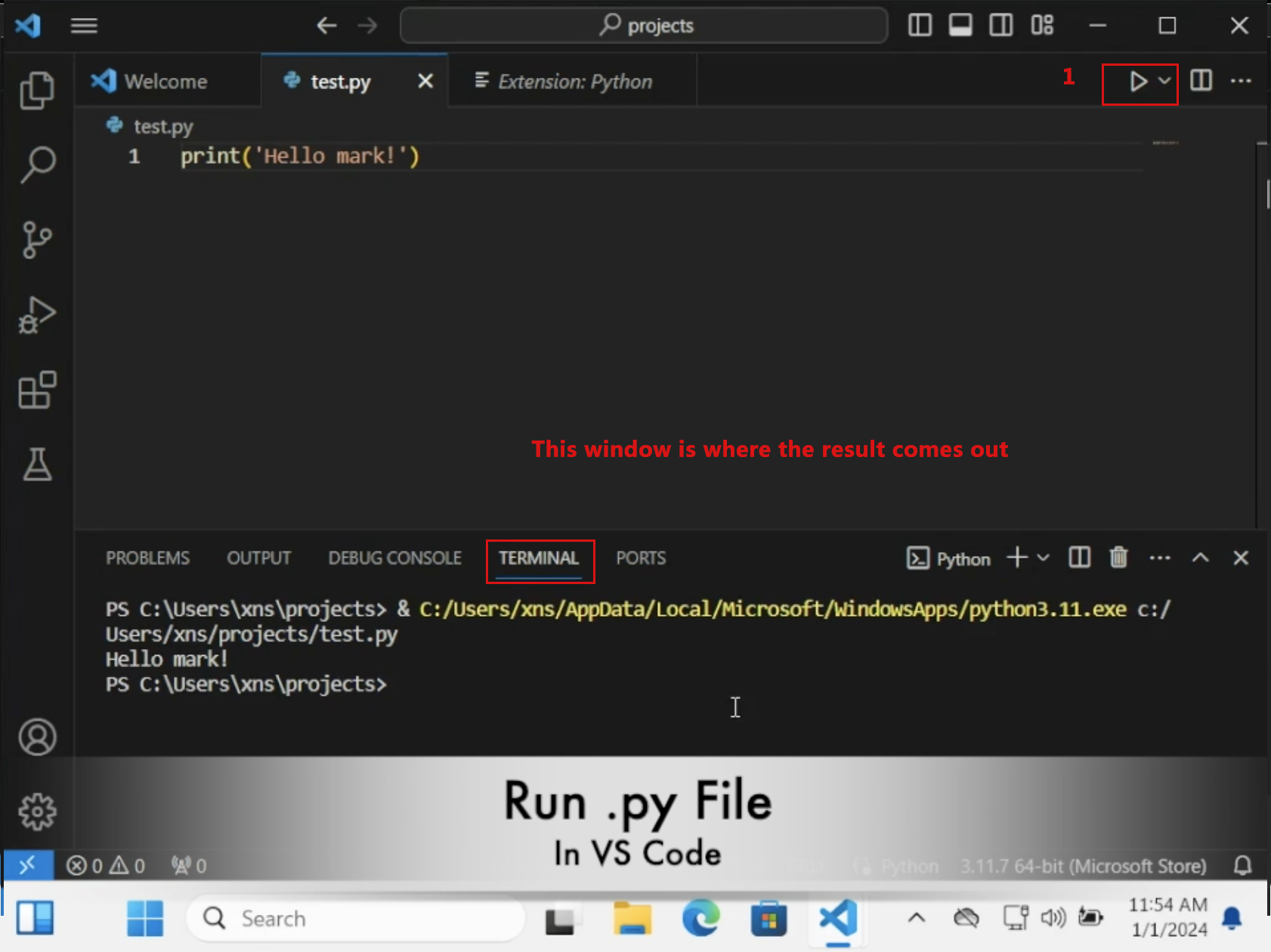Split the editor to the right
The image size is (1271, 952).
pyautogui.click(x=1201, y=80)
